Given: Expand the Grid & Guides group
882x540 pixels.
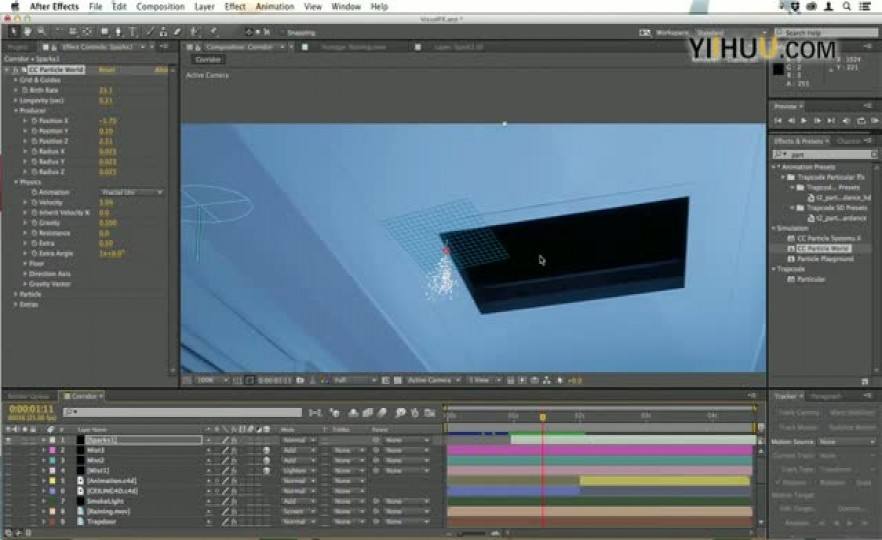Looking at the screenshot, I should [16, 80].
